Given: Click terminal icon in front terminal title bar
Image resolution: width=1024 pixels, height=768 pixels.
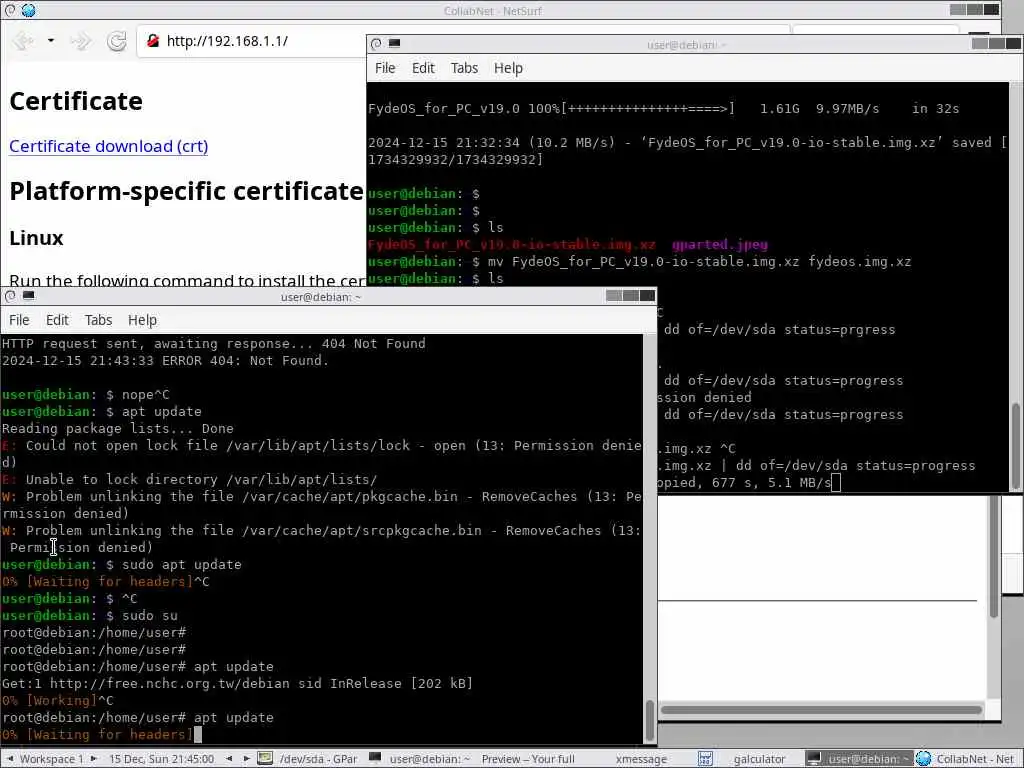Looking at the screenshot, I should tap(29, 295).
